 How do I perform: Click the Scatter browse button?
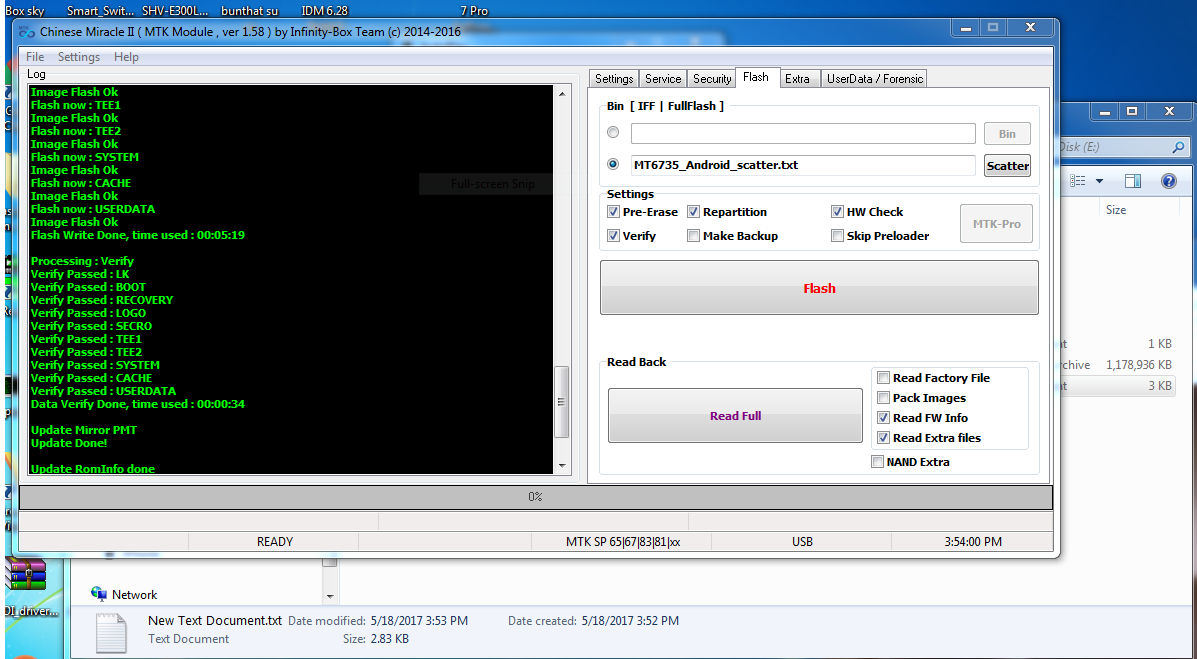1007,166
